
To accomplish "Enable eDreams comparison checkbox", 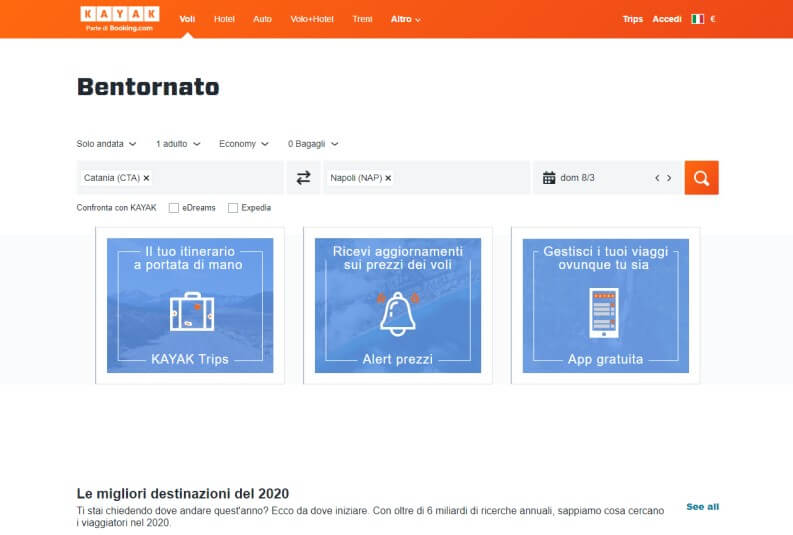I will click(173, 208).
